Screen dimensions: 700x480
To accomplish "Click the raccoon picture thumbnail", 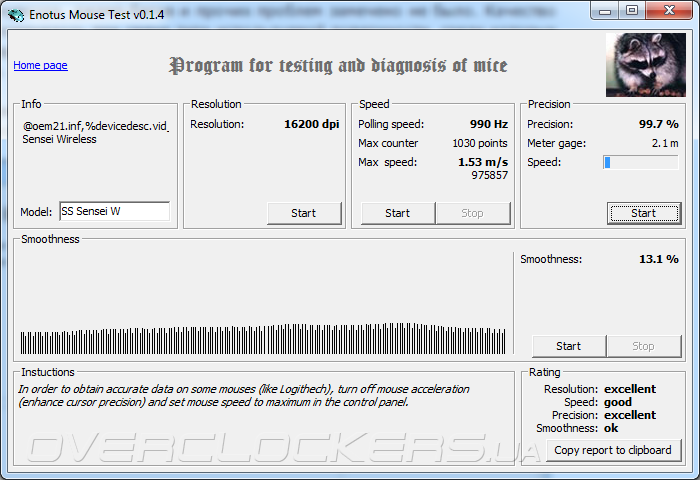I will click(x=646, y=65).
